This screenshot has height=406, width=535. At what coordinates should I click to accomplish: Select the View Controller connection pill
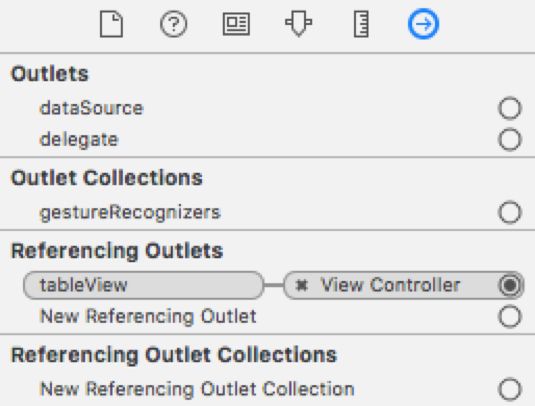coord(404,285)
